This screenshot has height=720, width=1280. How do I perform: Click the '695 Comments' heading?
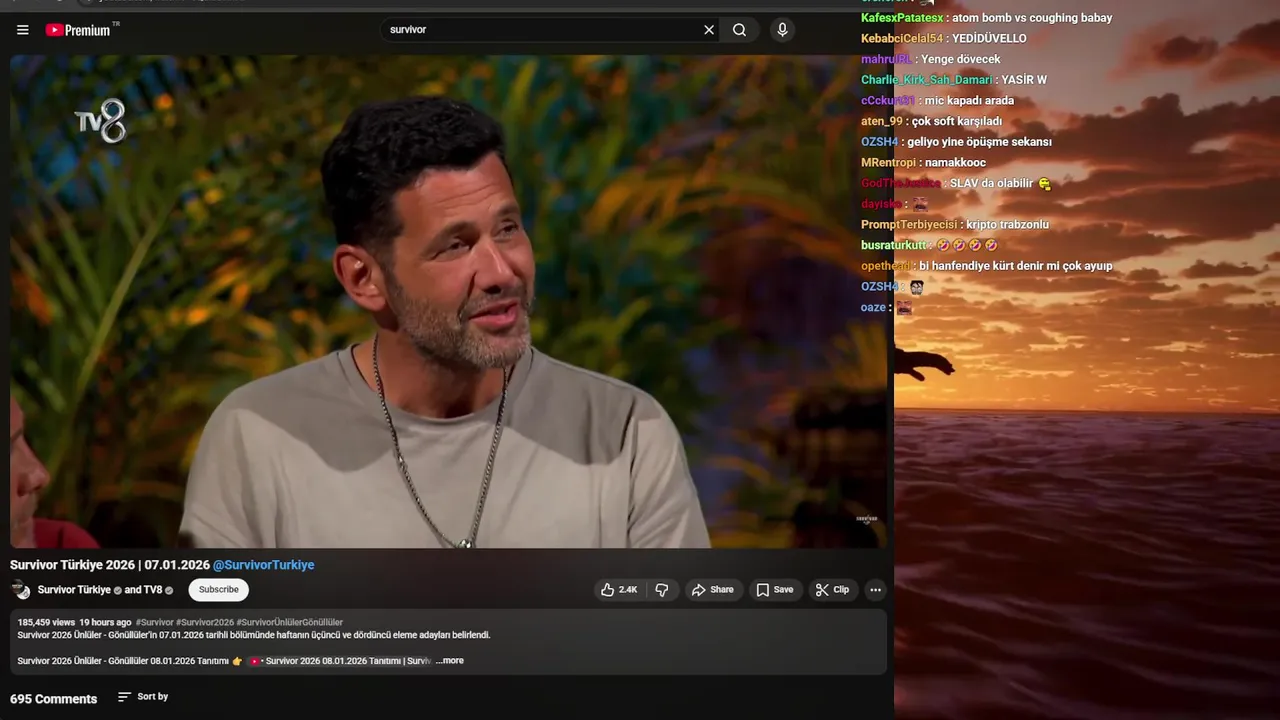[53, 699]
